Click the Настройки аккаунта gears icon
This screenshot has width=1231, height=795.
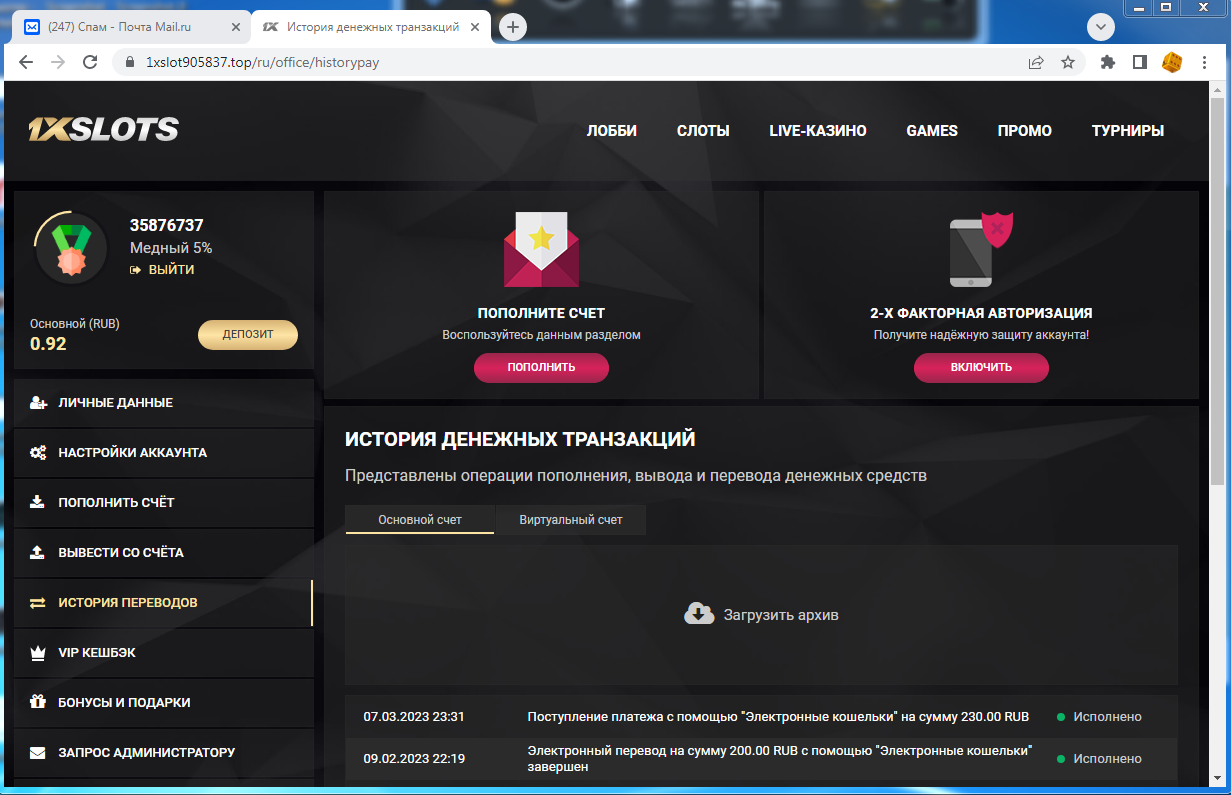tap(38, 453)
